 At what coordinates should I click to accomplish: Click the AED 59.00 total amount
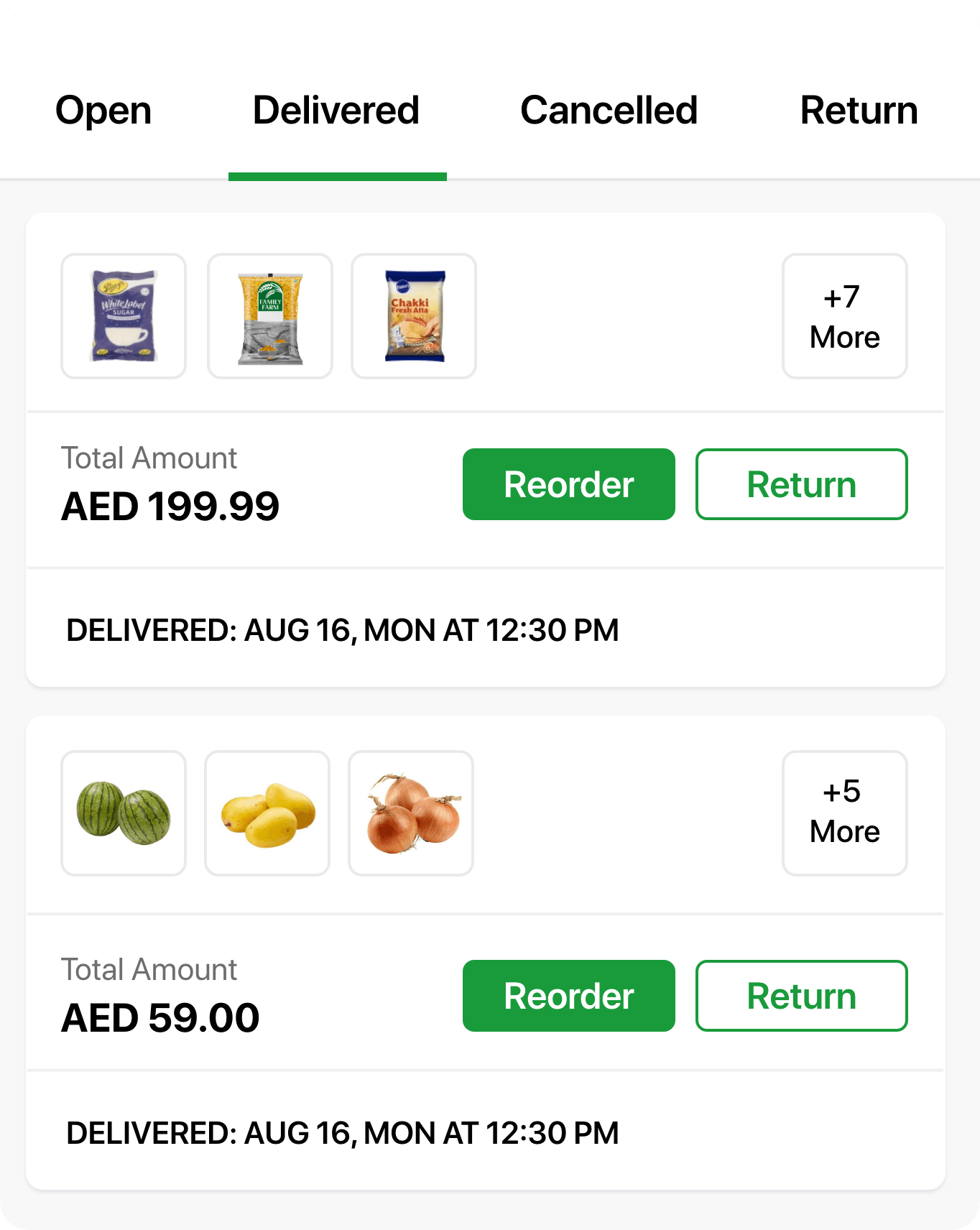point(160,1018)
